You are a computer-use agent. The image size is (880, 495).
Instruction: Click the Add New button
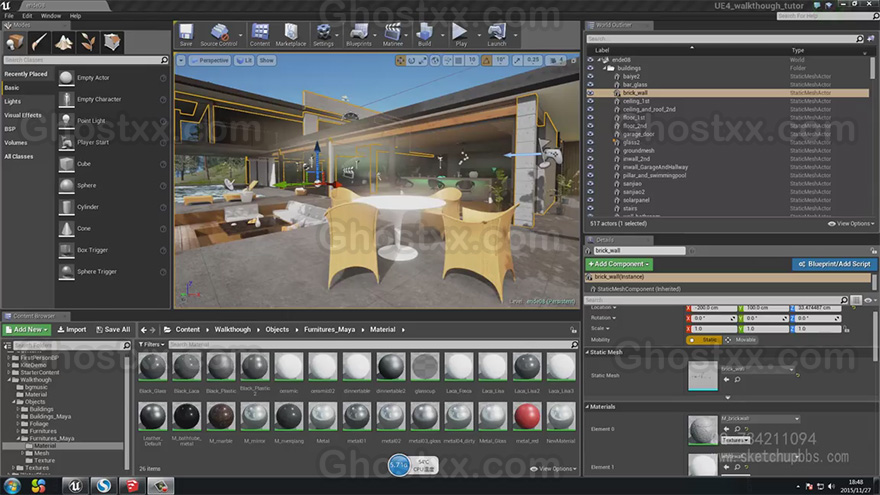[26, 330]
